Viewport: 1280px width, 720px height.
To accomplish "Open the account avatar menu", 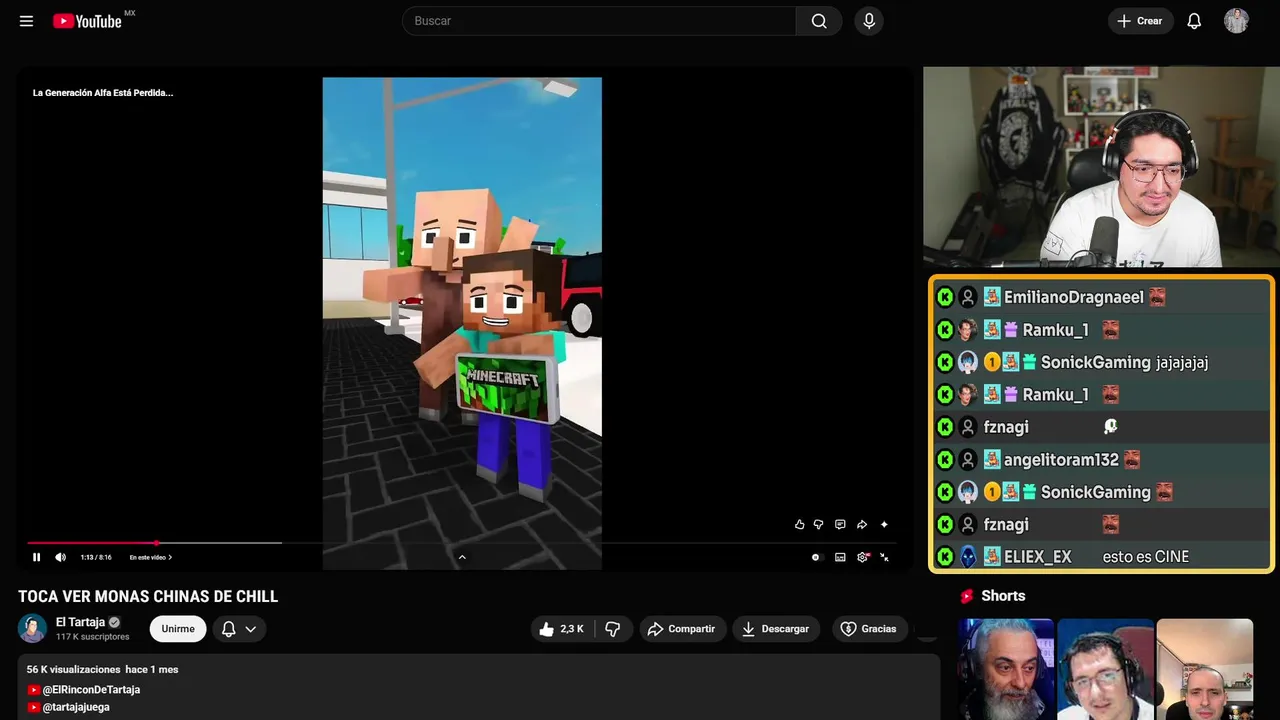I will tap(1236, 21).
